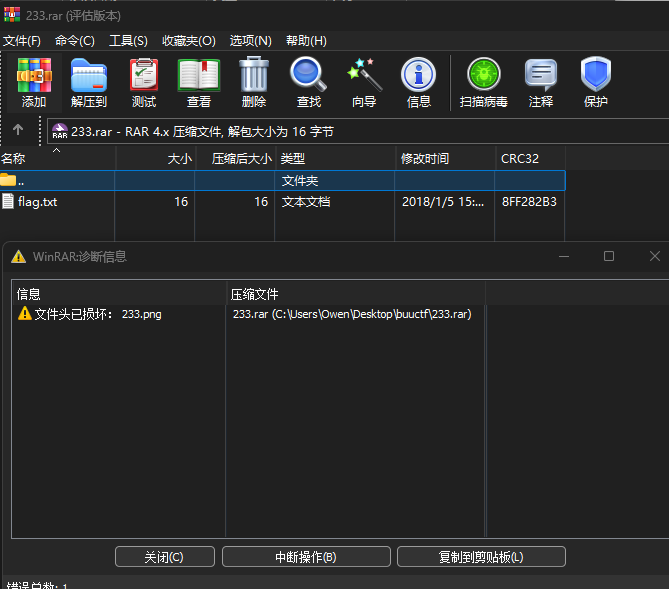Screen dimensions: 669x589
Task: Sort by Modified (修改时间) column header
Action: click(x=446, y=158)
